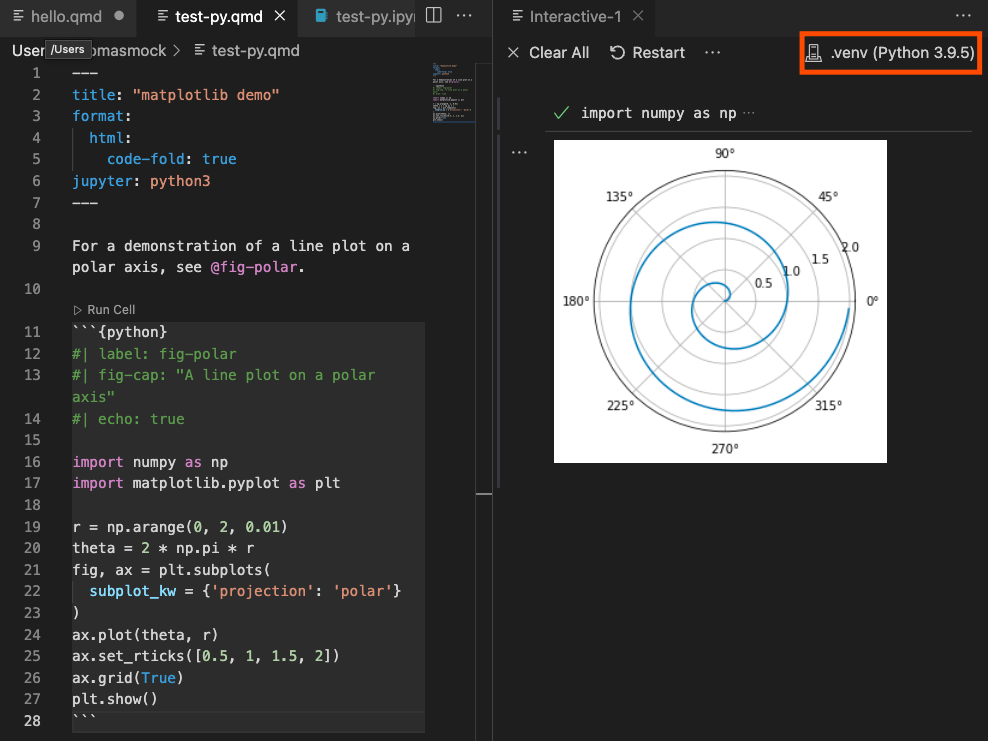Click the ax.plot(theta, r) line
The height and width of the screenshot is (741, 988).
coord(145,635)
